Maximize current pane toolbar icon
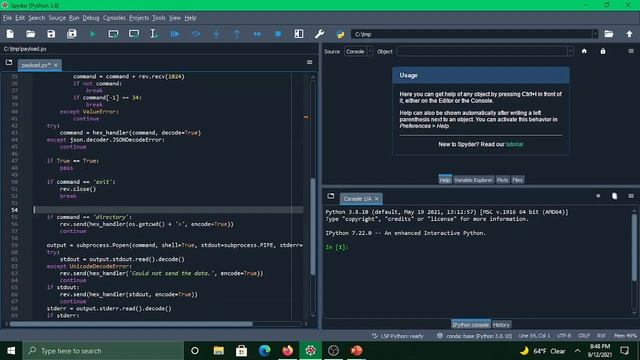Screen dimensions: 640x360 [x=299, y=34]
